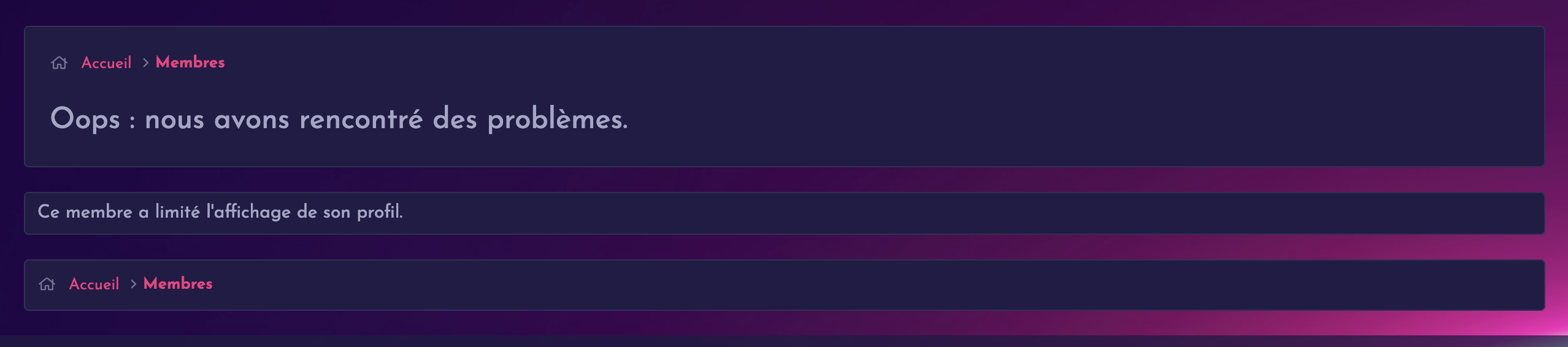Click the dark footer strip below the breadcrumbs

[784, 341]
